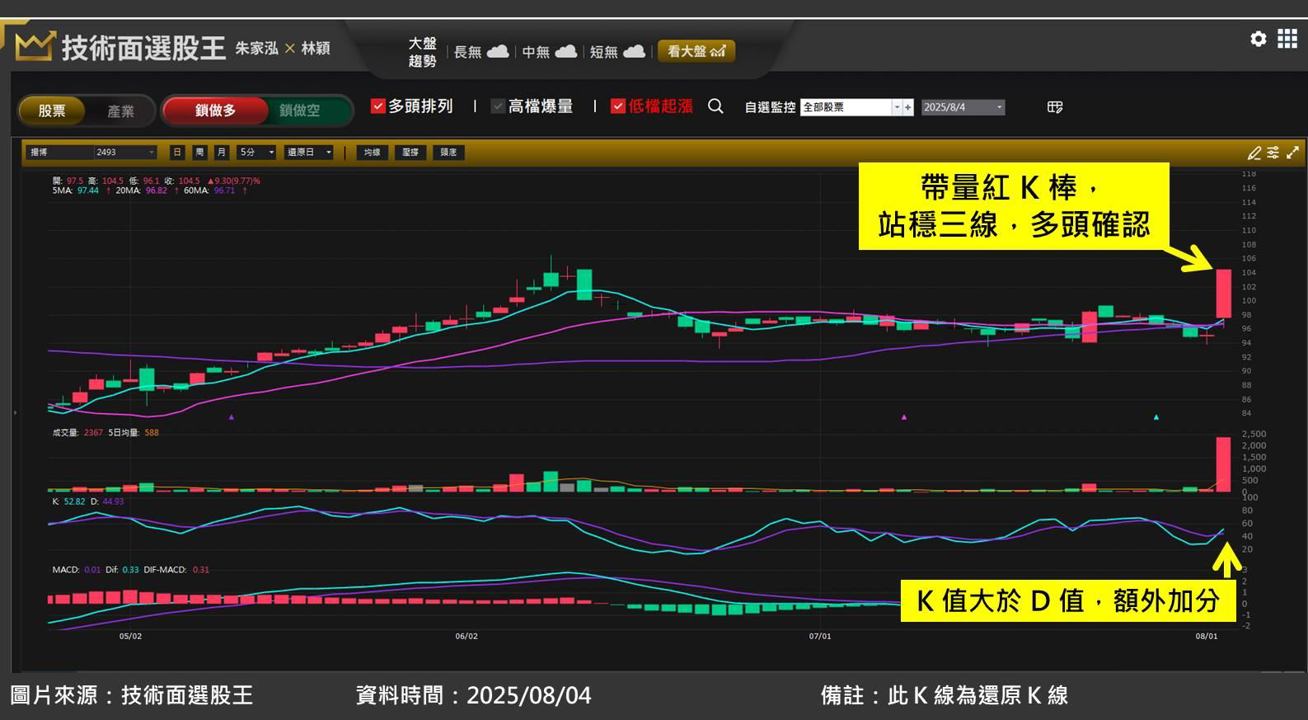Toggle the 低檔起漲 checkbox
This screenshot has width=1308, height=720.
click(618, 106)
